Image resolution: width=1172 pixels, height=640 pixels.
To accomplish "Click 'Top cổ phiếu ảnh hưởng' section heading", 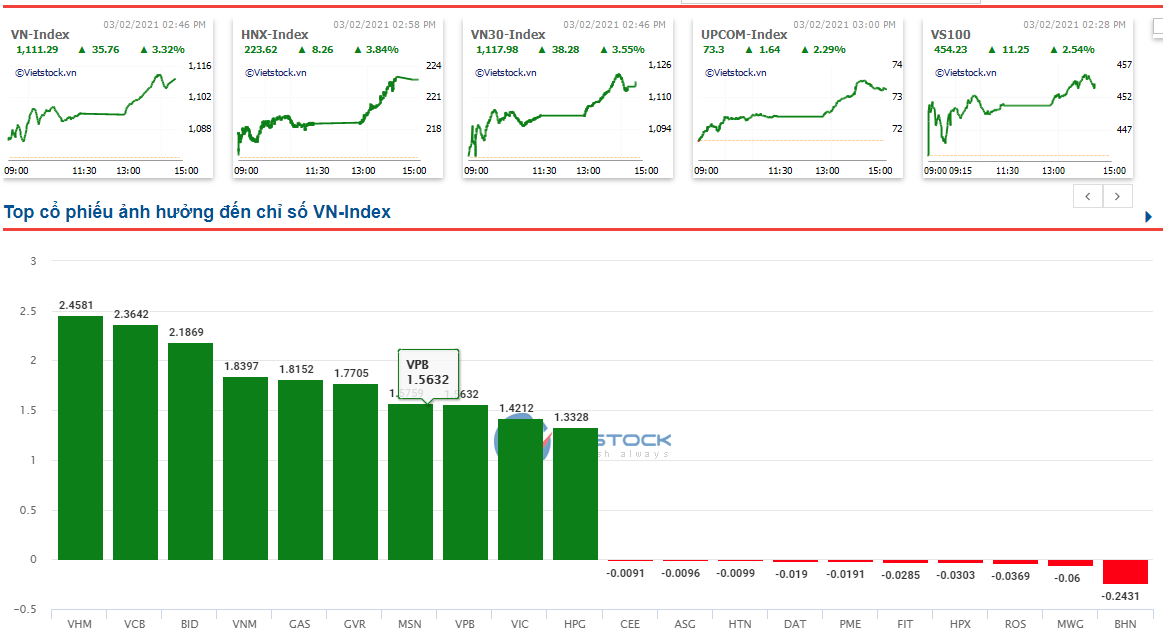I will (x=197, y=212).
